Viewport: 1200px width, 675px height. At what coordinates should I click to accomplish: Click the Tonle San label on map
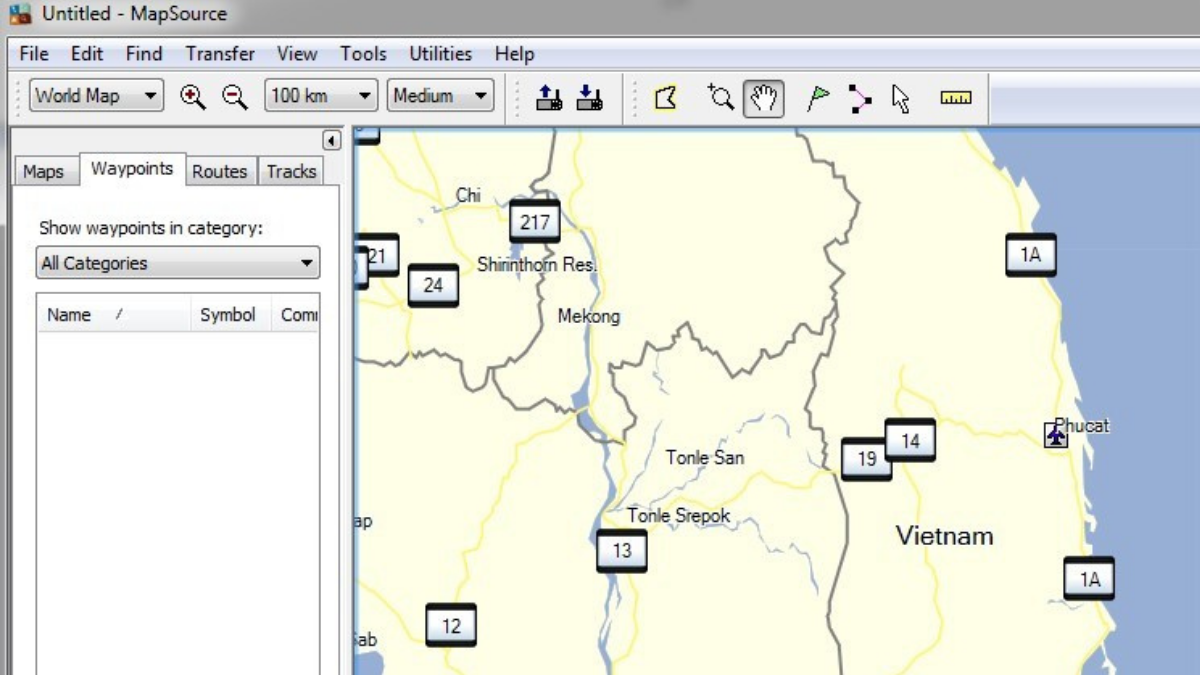(705, 458)
